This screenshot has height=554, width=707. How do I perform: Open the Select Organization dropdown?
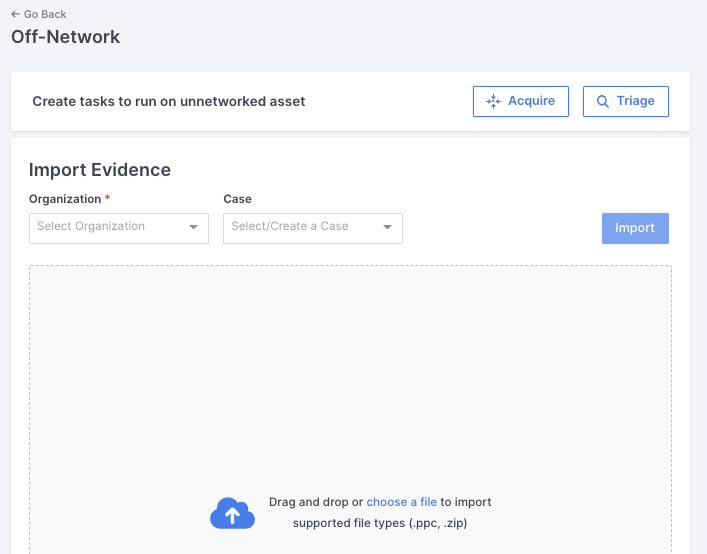119,229
